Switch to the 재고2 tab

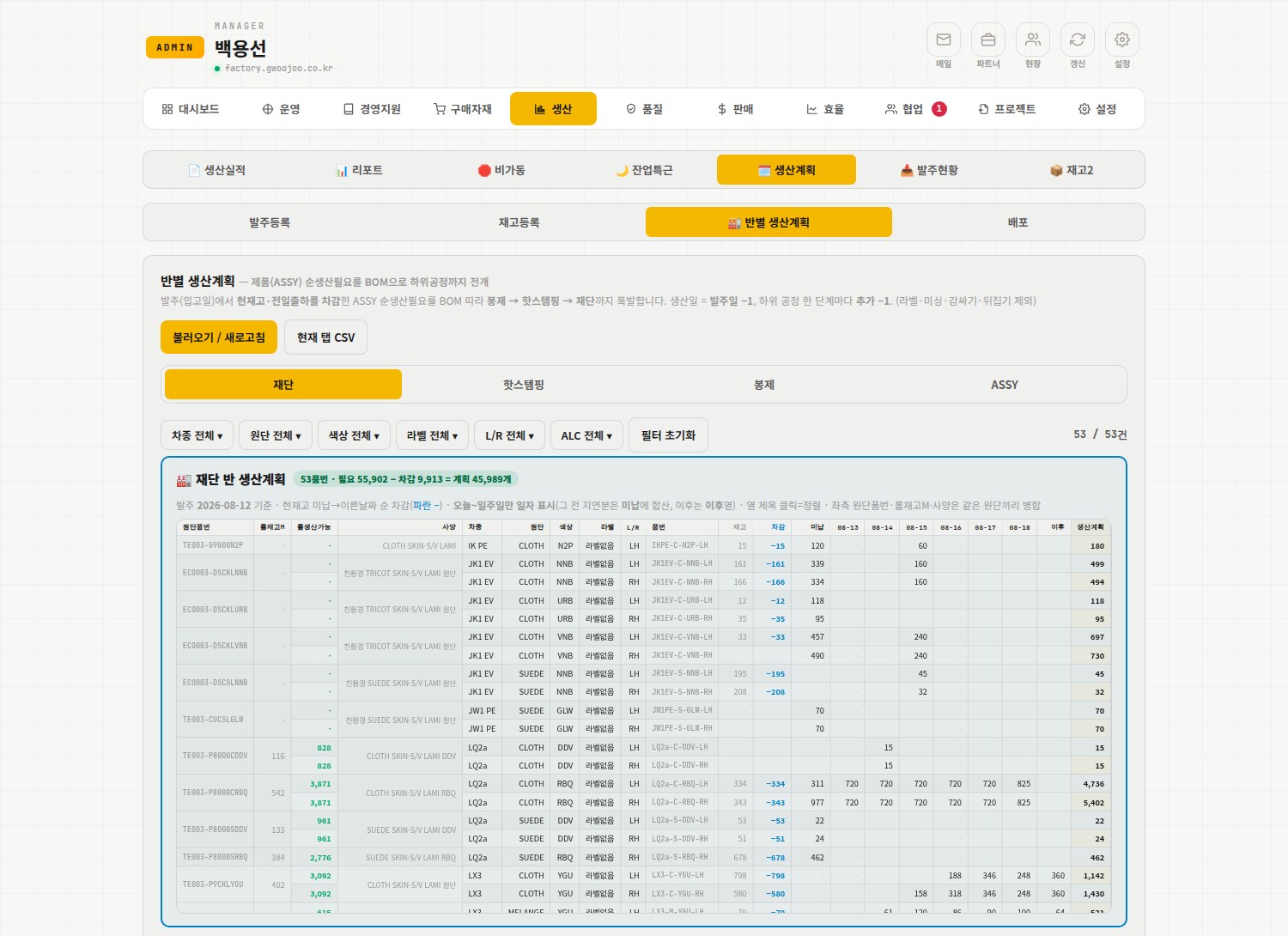pyautogui.click(x=1072, y=170)
